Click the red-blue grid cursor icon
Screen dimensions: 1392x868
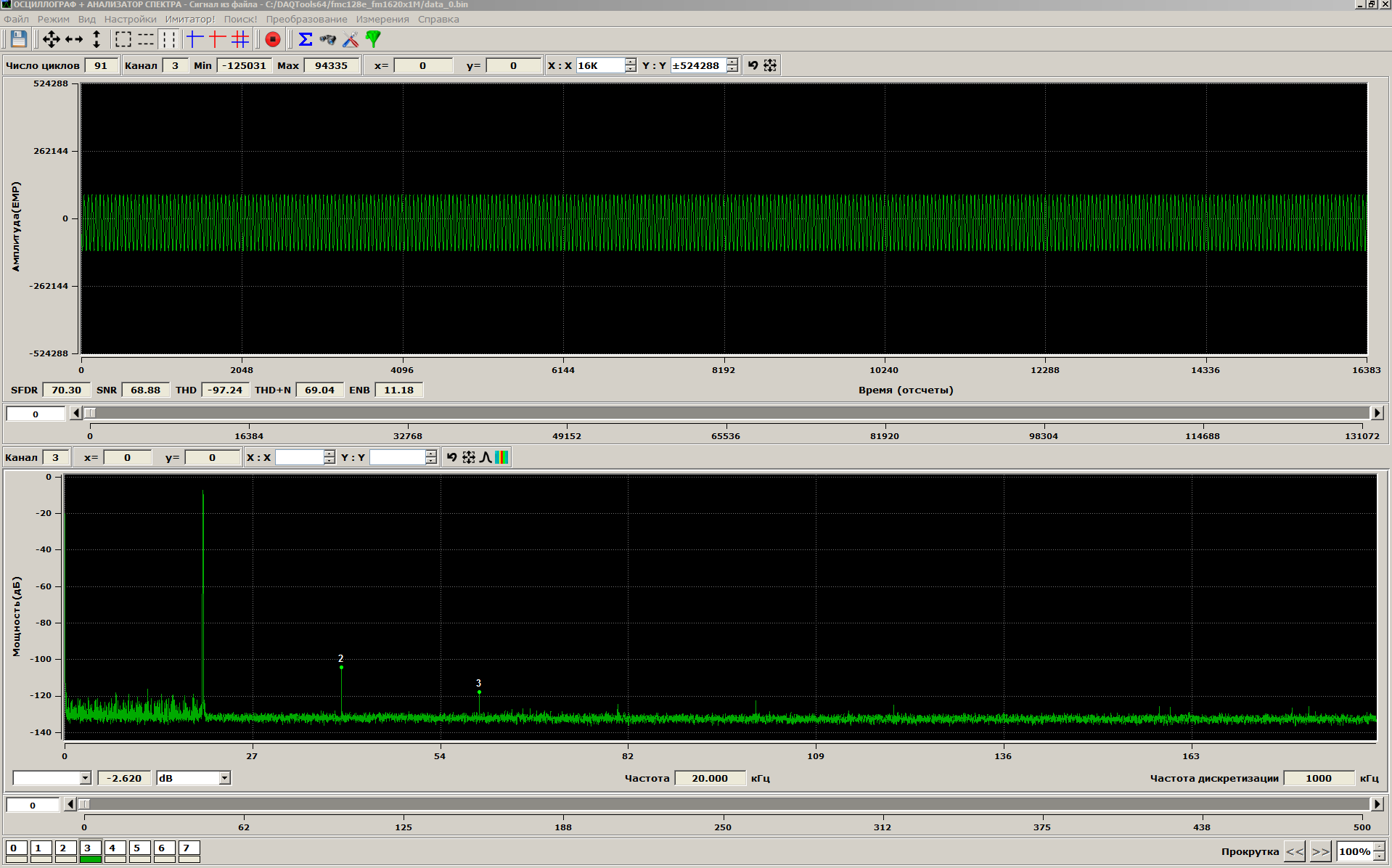(x=240, y=39)
